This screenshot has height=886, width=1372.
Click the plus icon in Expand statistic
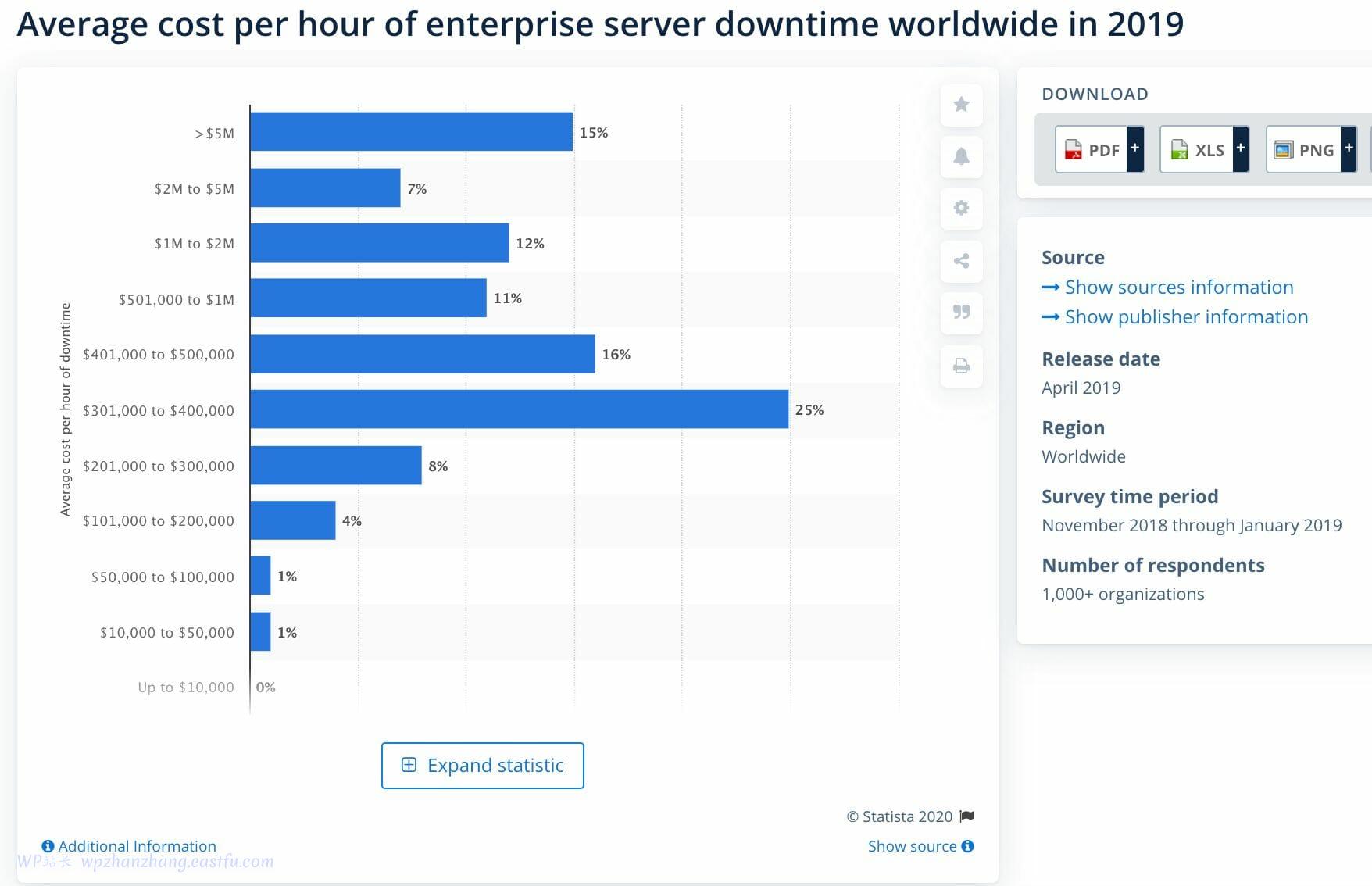coord(409,765)
